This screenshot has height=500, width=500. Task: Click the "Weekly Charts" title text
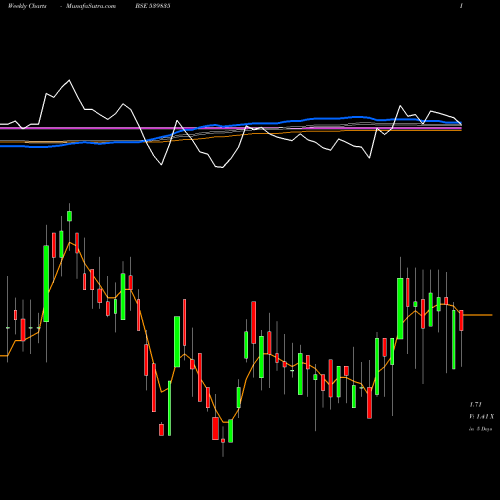coord(27,6)
